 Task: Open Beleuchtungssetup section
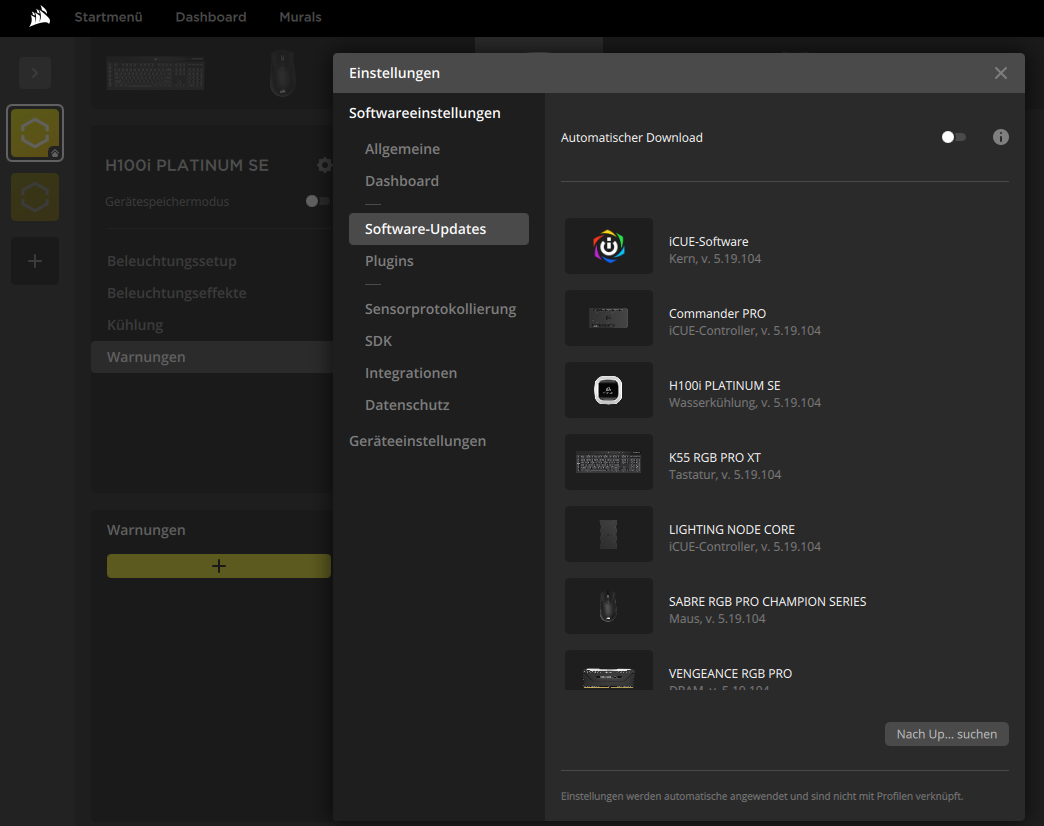(172, 261)
